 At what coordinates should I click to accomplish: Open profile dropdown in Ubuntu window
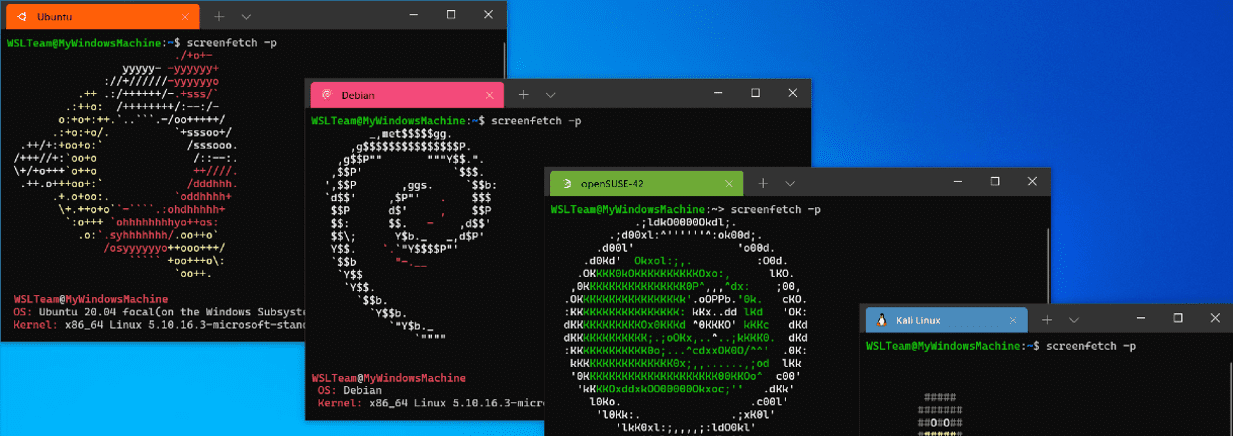pos(246,17)
